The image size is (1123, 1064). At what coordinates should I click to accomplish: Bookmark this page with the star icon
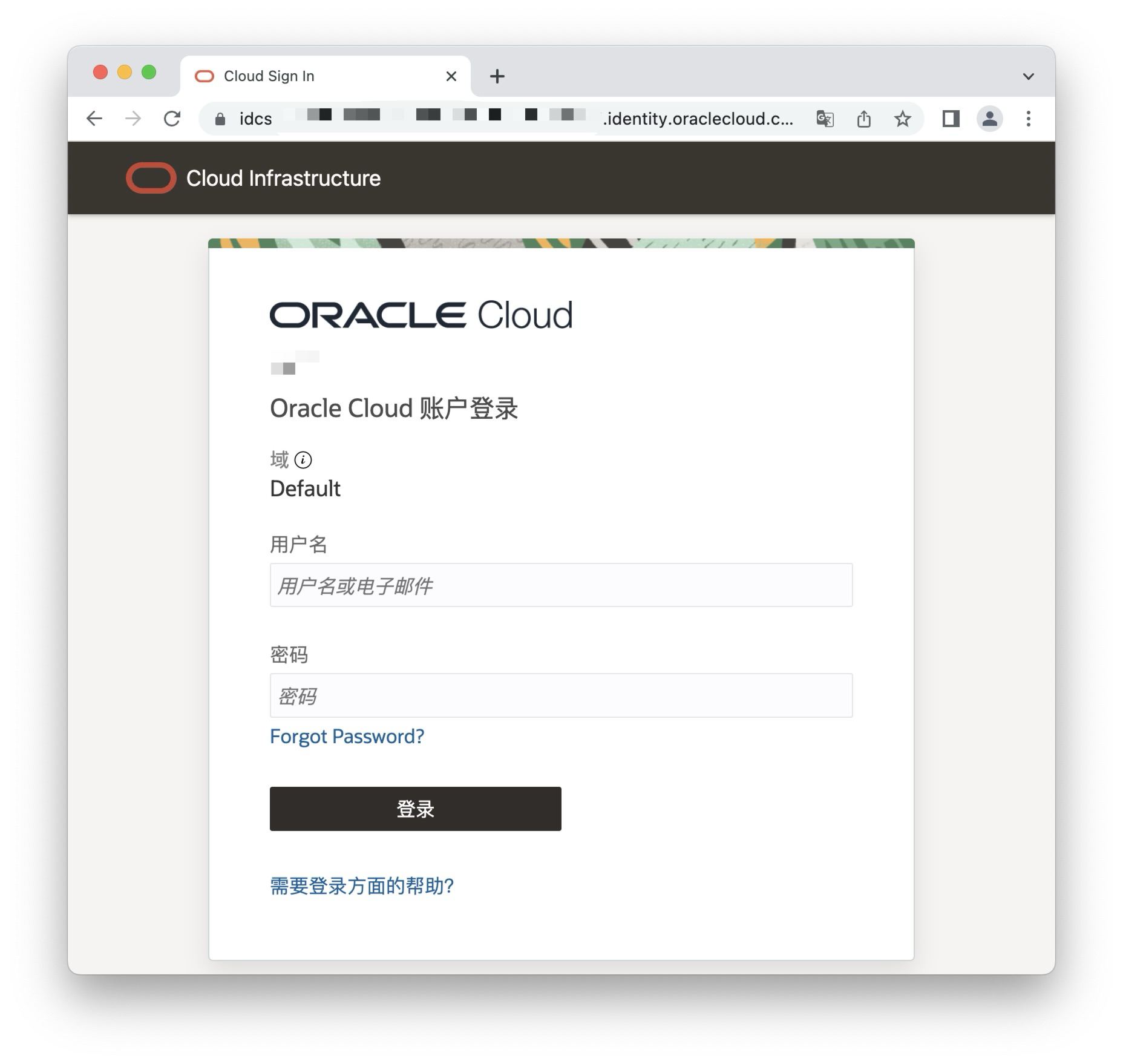(x=903, y=119)
